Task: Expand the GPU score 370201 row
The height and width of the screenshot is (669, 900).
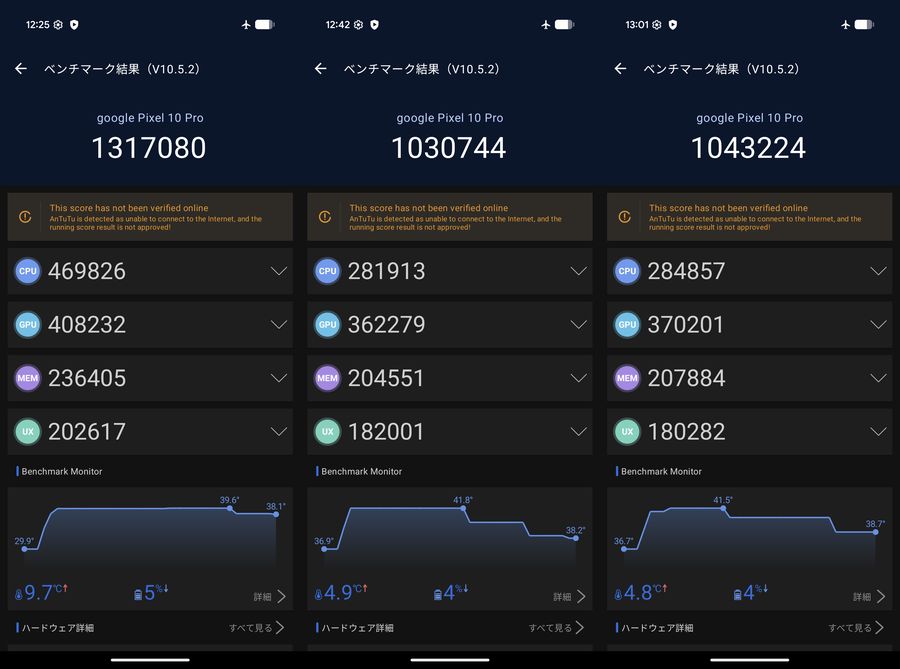Action: pos(878,325)
